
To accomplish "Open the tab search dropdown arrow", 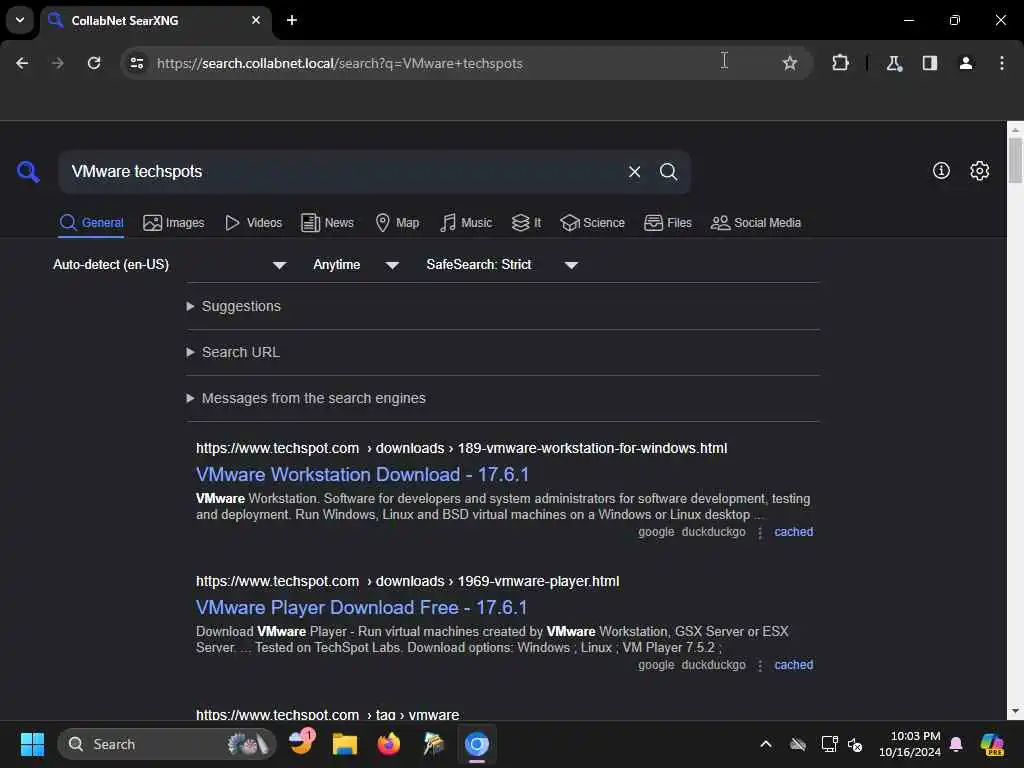I will point(20,20).
